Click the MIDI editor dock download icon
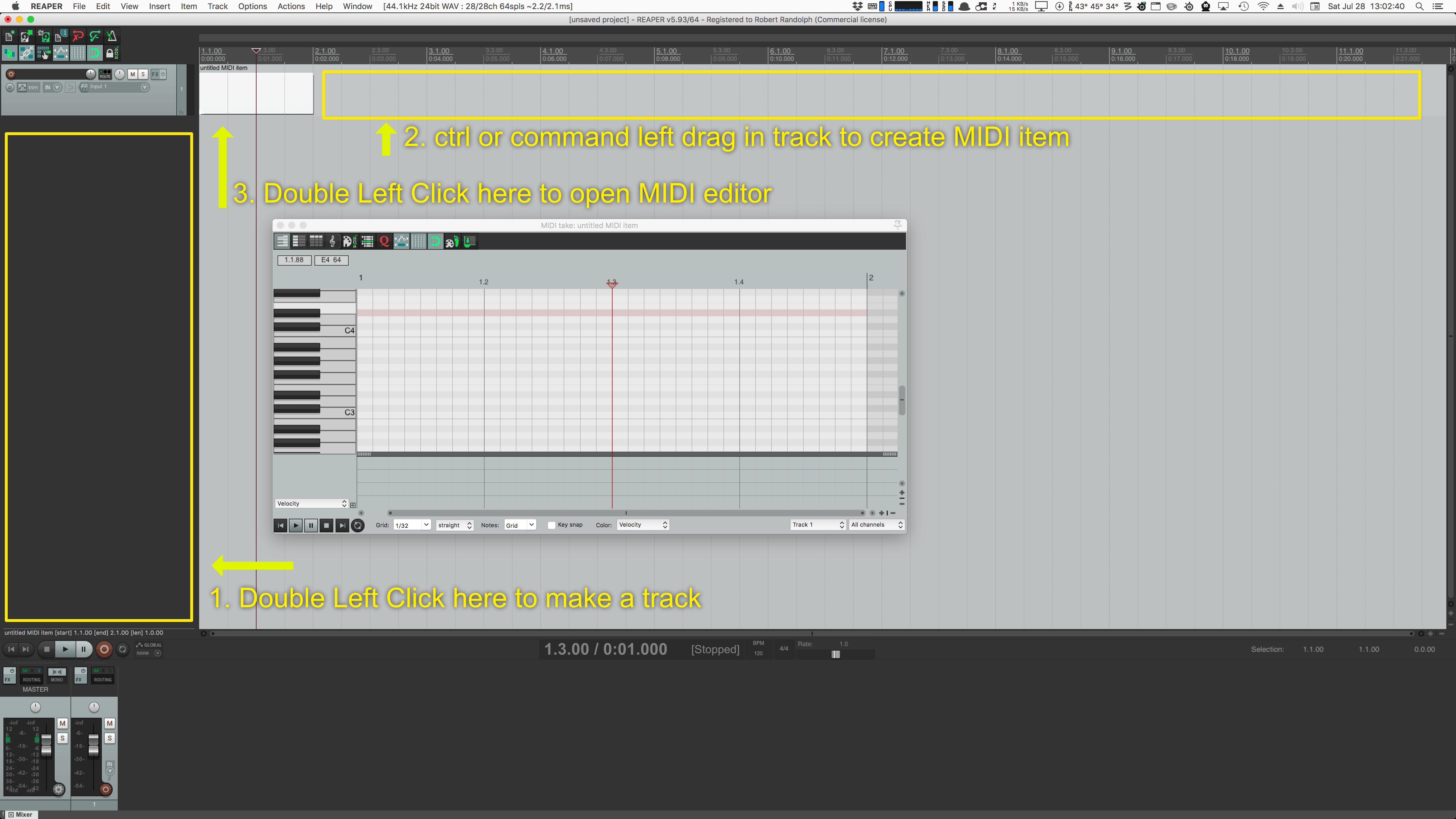1456x819 pixels. 469,242
